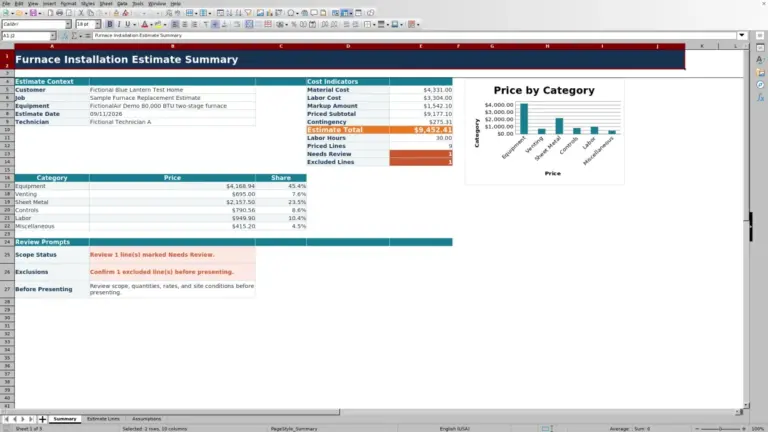Toggle Center Horizontally alignment
Screen dimensions: 768x432
(185, 24)
